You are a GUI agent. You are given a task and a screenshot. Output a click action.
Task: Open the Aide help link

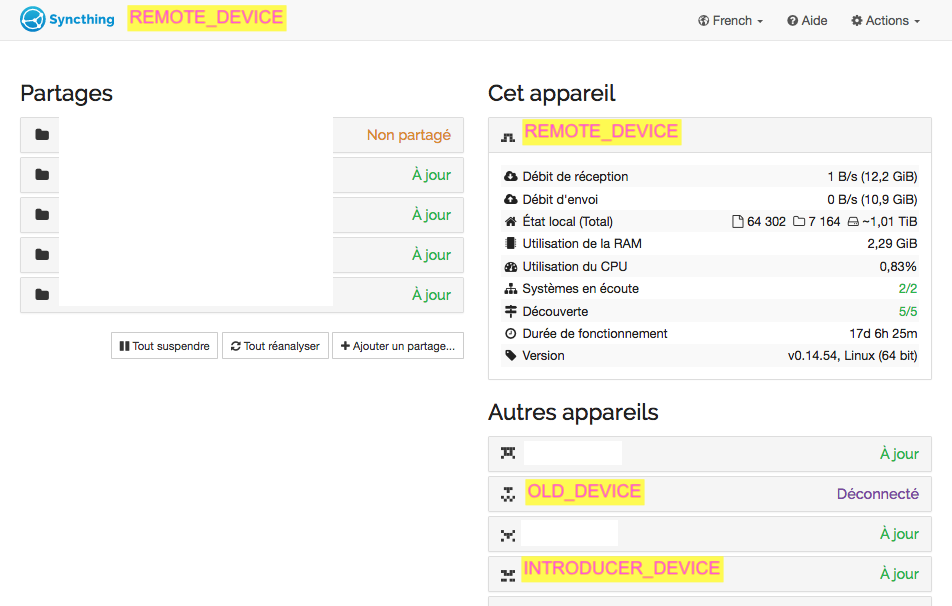click(x=807, y=21)
